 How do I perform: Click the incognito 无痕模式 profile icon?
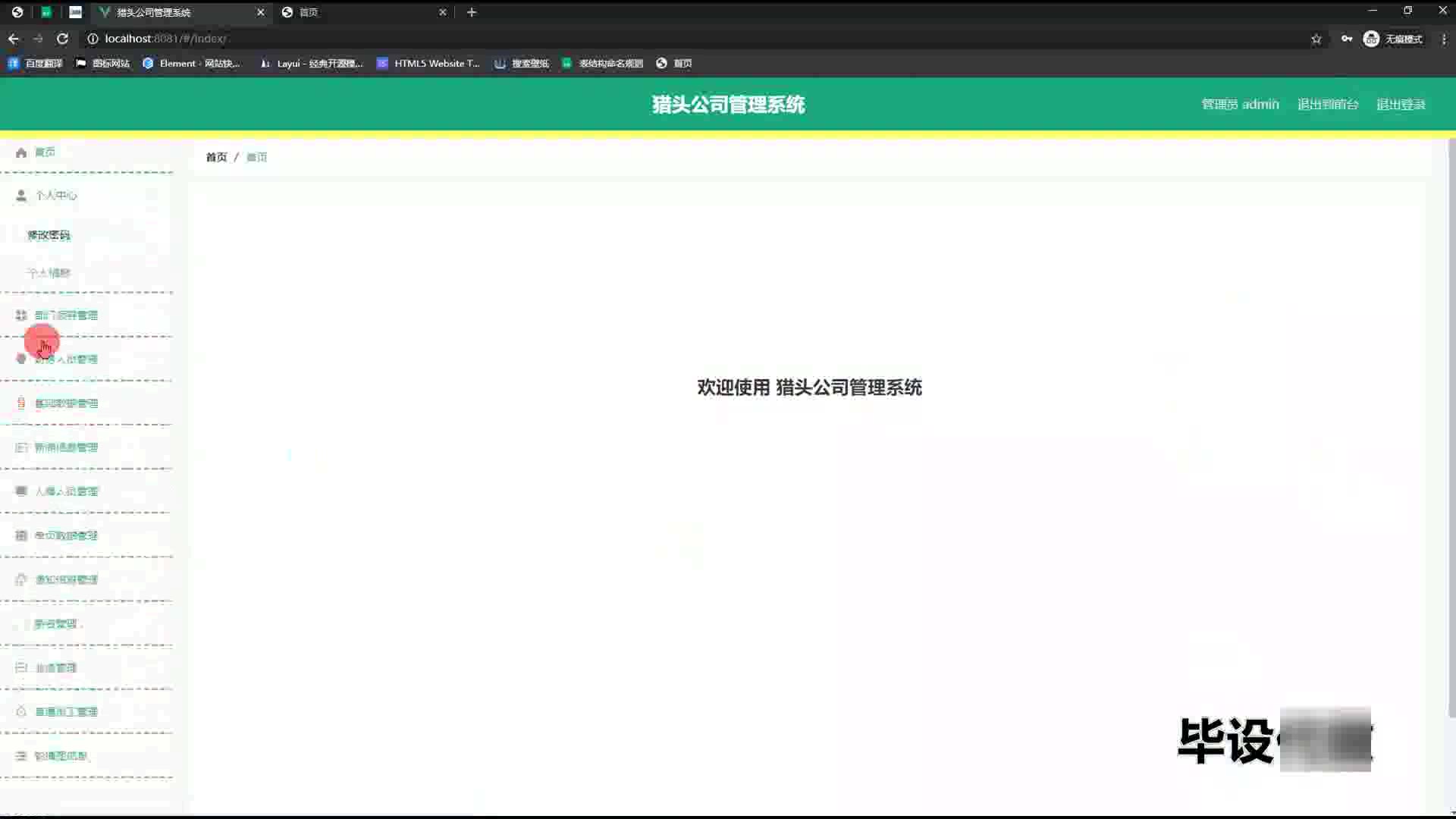pos(1371,39)
